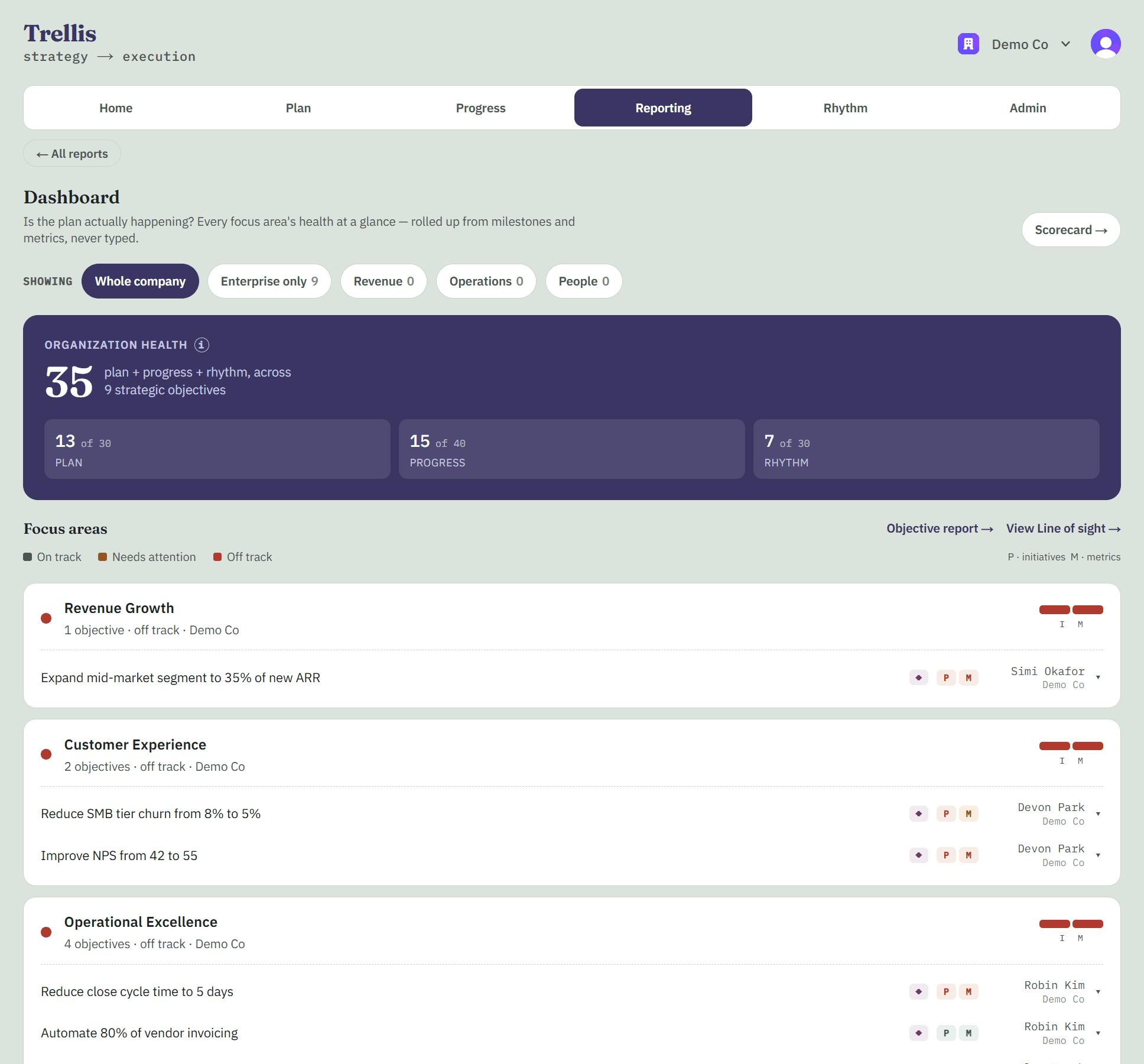Image resolution: width=1144 pixels, height=1064 pixels.
Task: Open the Objective report link
Action: (940, 528)
